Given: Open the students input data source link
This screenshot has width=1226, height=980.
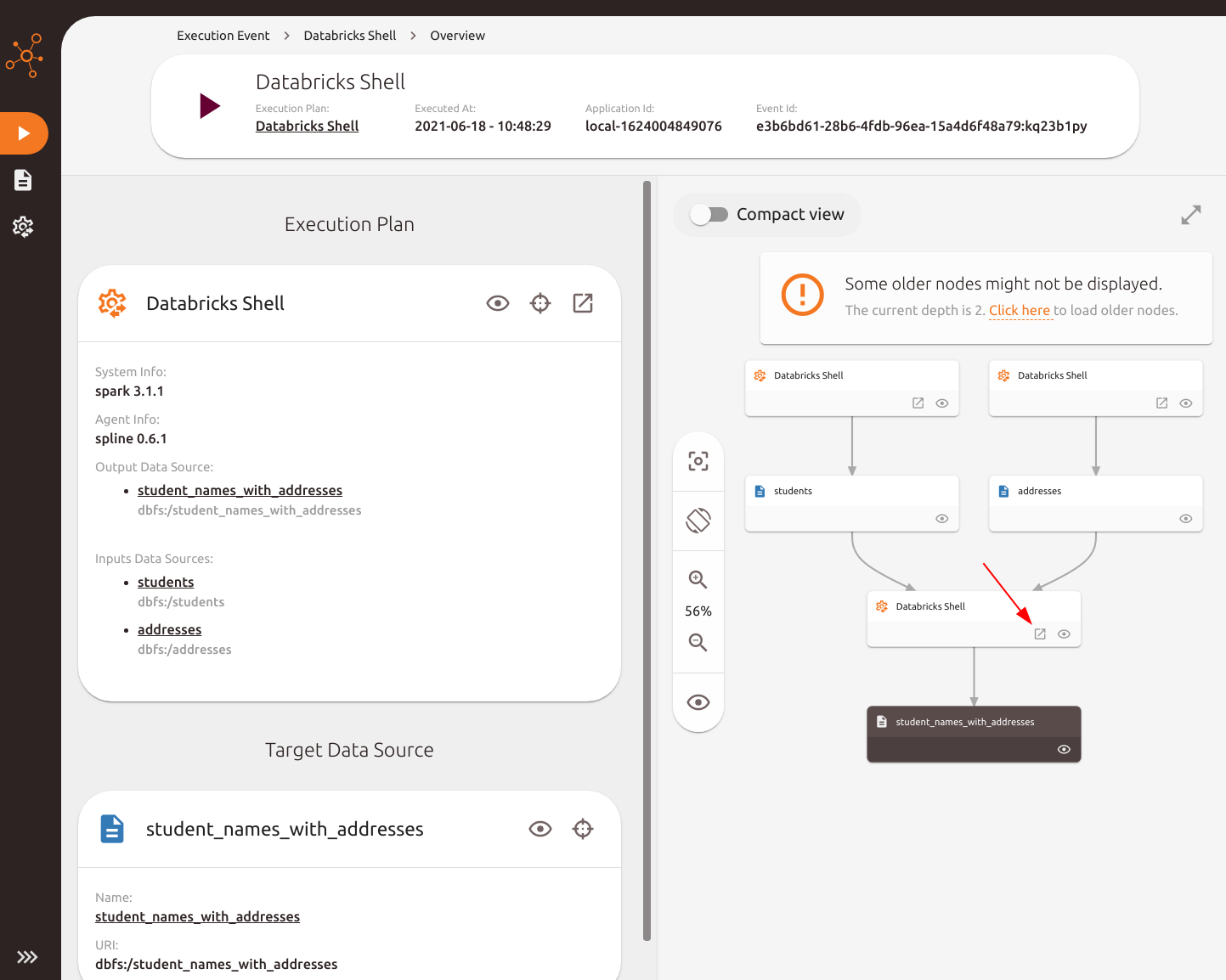Looking at the screenshot, I should click(x=166, y=582).
